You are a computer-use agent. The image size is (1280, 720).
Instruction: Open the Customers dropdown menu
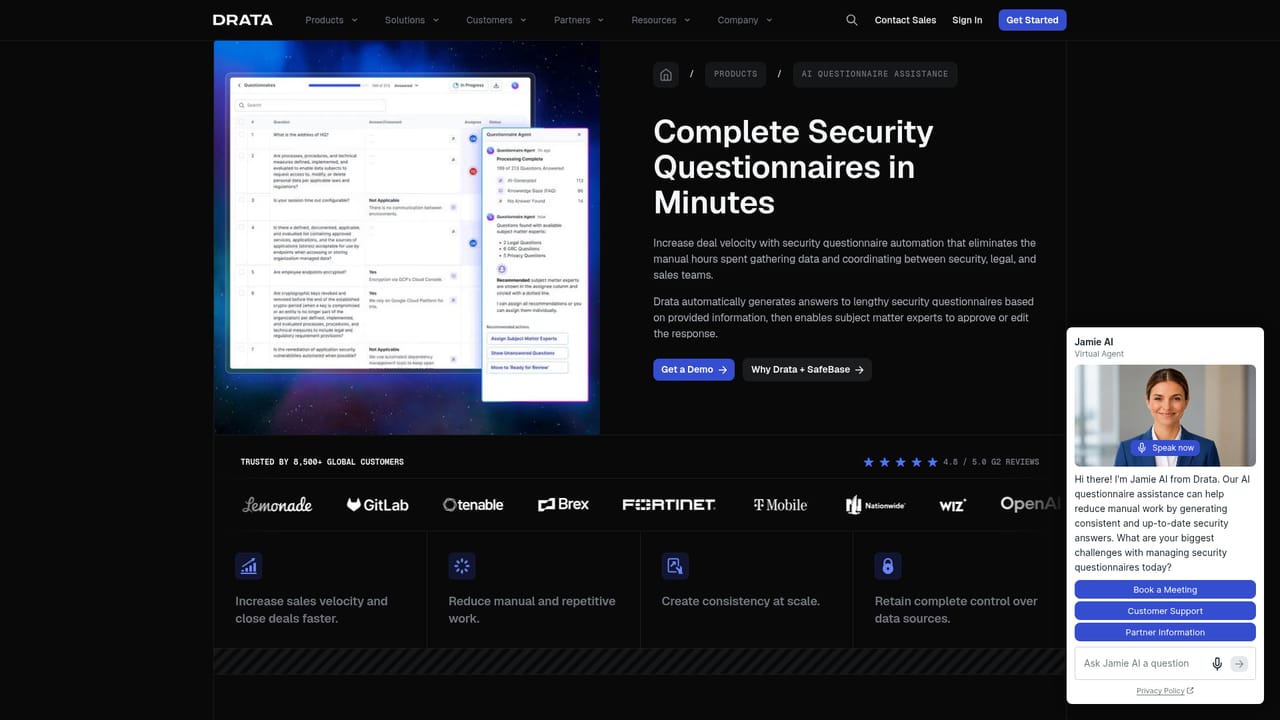(x=495, y=20)
